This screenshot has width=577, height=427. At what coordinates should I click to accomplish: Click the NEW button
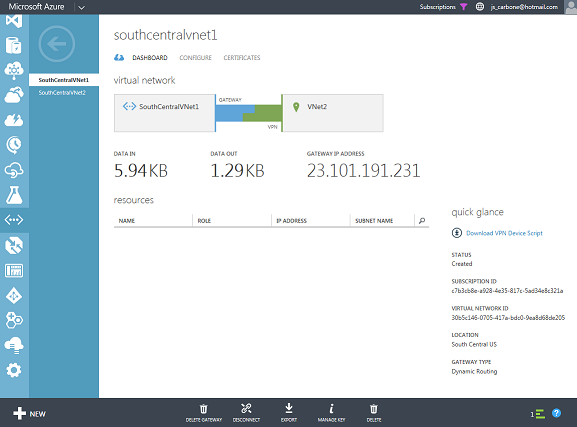point(29,414)
